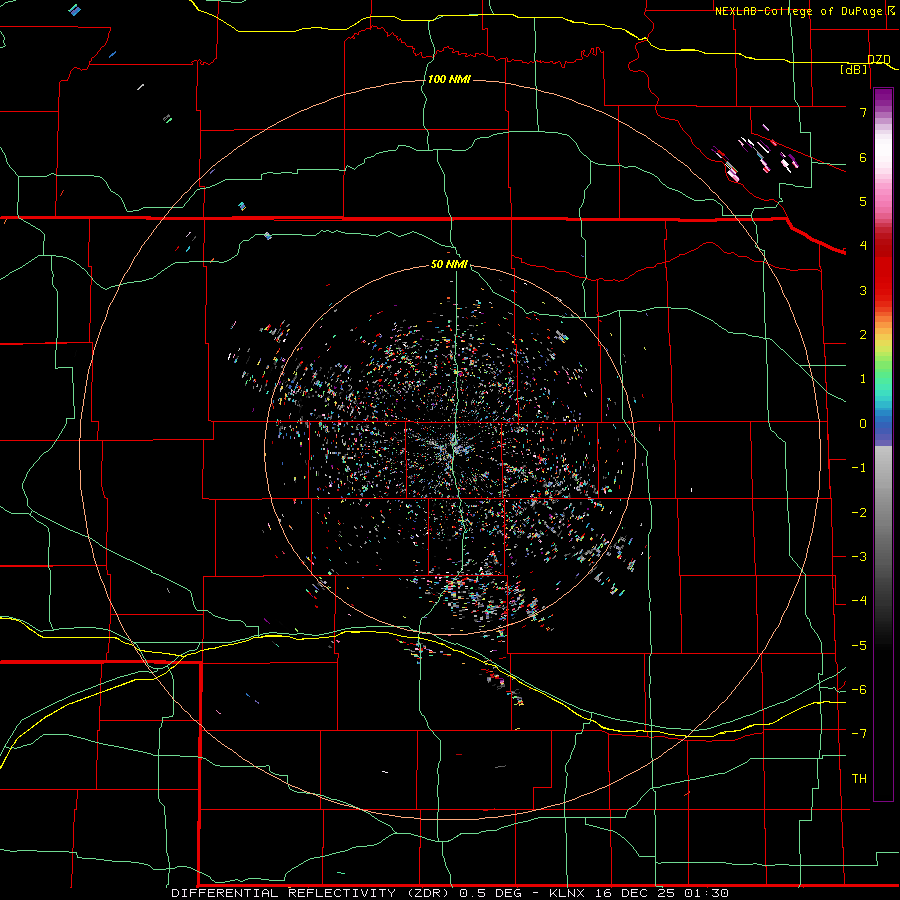900x900 pixels.
Task: Click the 7 value on the color scale
Action: [863, 112]
